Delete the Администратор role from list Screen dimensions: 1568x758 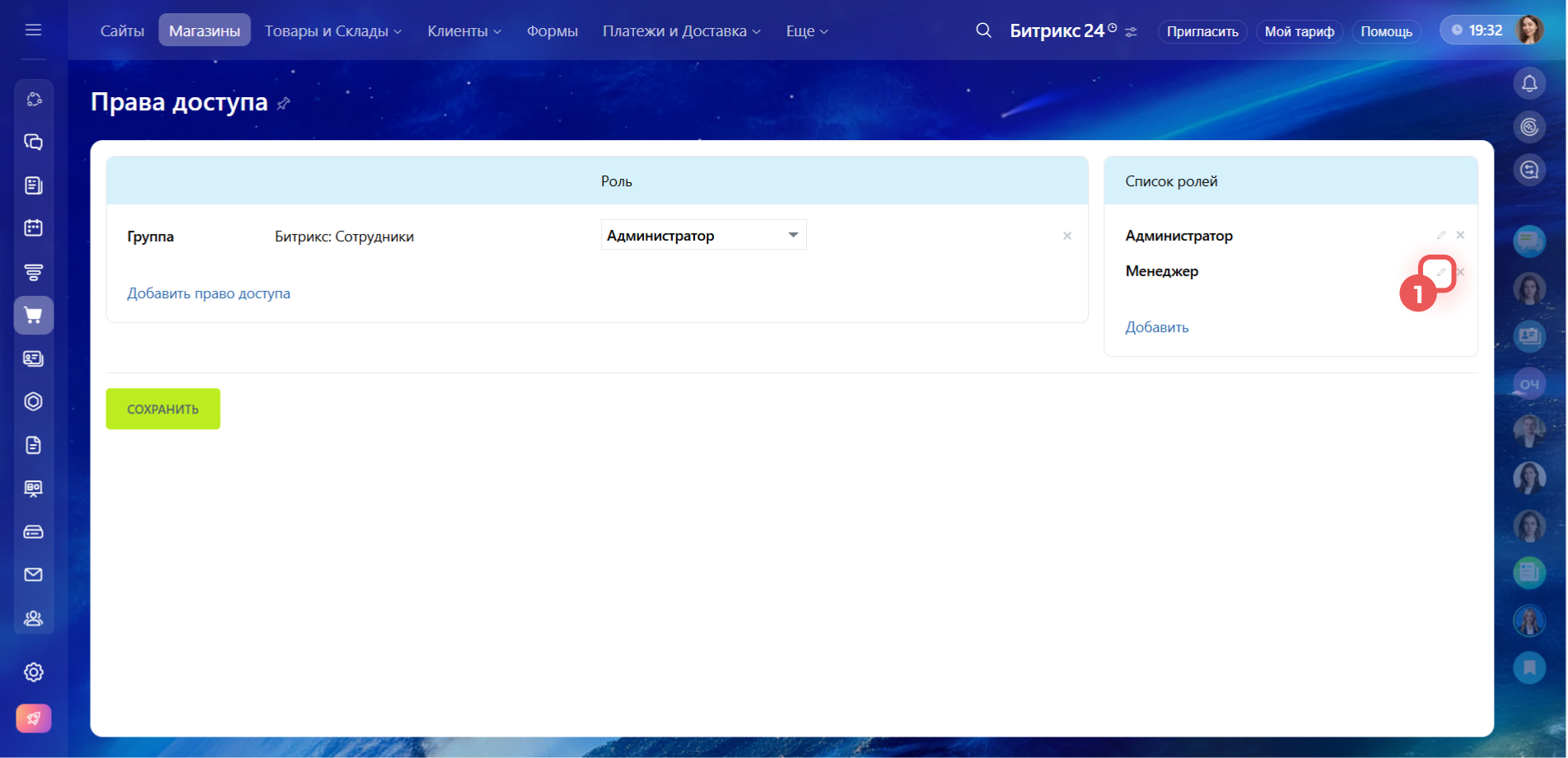click(x=1460, y=236)
